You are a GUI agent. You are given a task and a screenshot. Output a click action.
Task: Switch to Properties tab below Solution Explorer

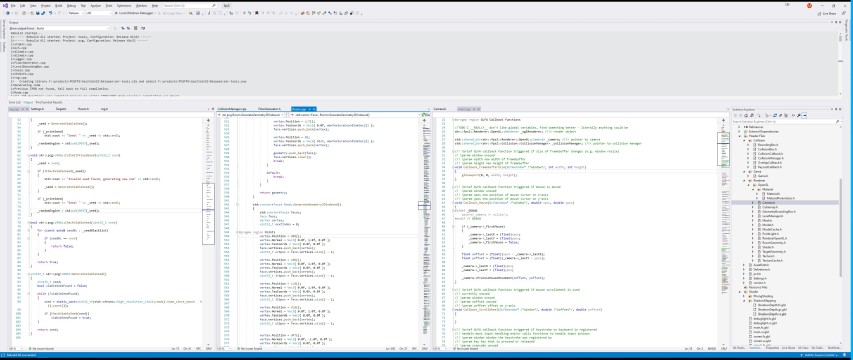[773, 347]
